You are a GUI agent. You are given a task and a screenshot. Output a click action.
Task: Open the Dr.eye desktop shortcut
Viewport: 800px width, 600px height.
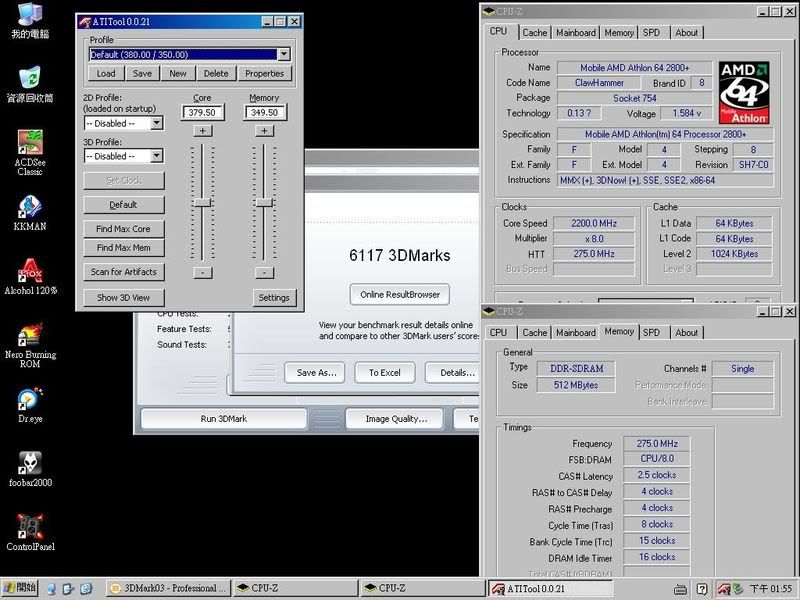click(x=30, y=406)
